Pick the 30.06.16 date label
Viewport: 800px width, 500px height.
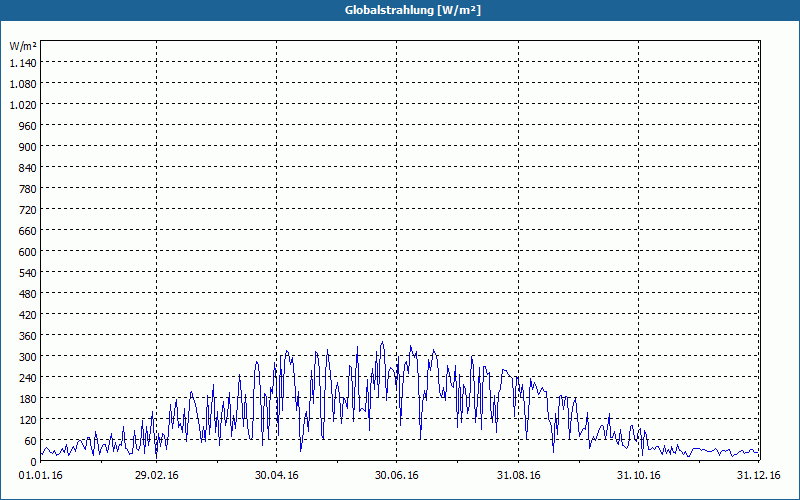point(396,476)
